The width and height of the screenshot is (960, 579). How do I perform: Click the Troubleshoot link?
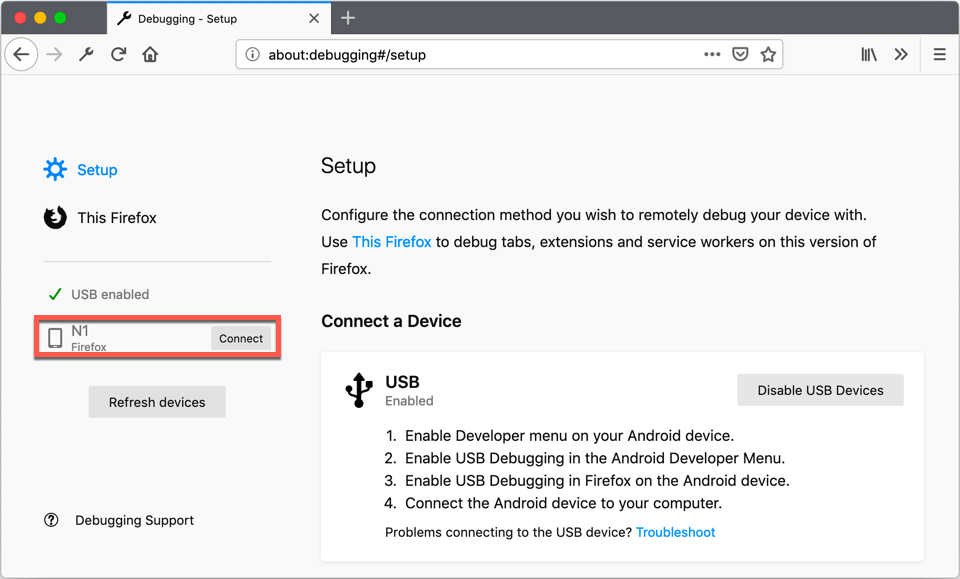[x=675, y=532]
